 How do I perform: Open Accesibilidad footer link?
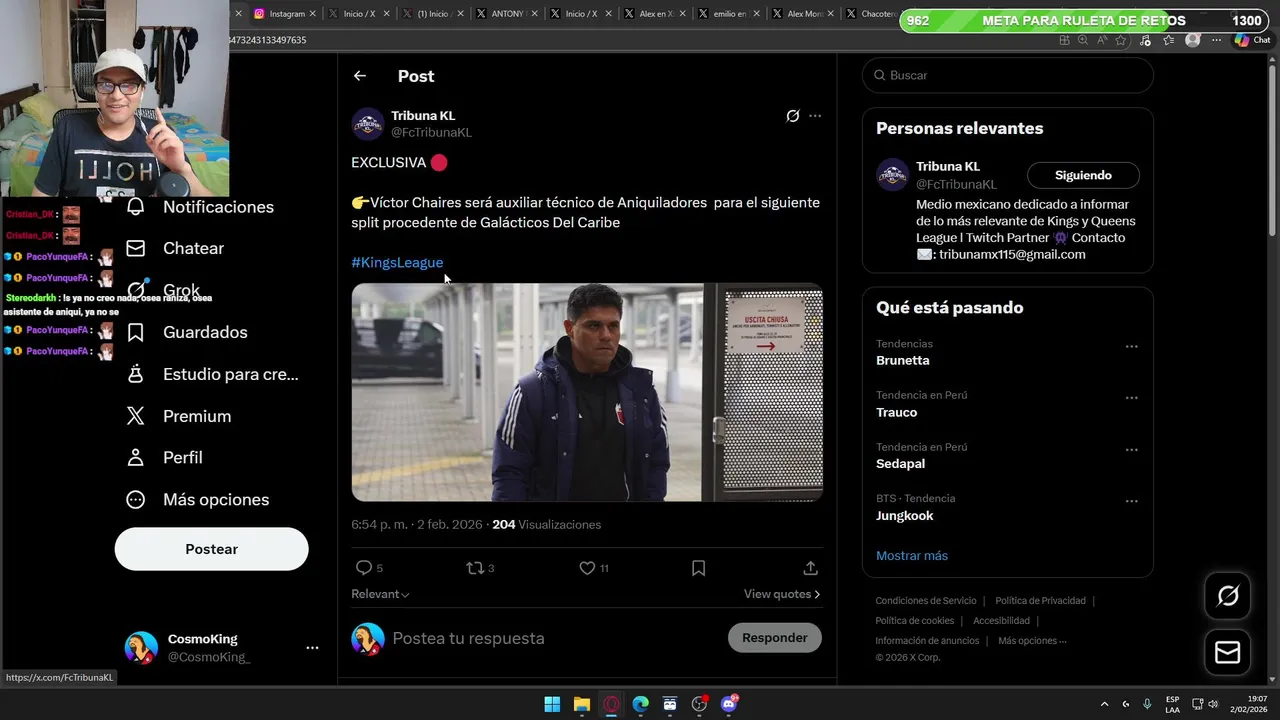[x=1001, y=621]
